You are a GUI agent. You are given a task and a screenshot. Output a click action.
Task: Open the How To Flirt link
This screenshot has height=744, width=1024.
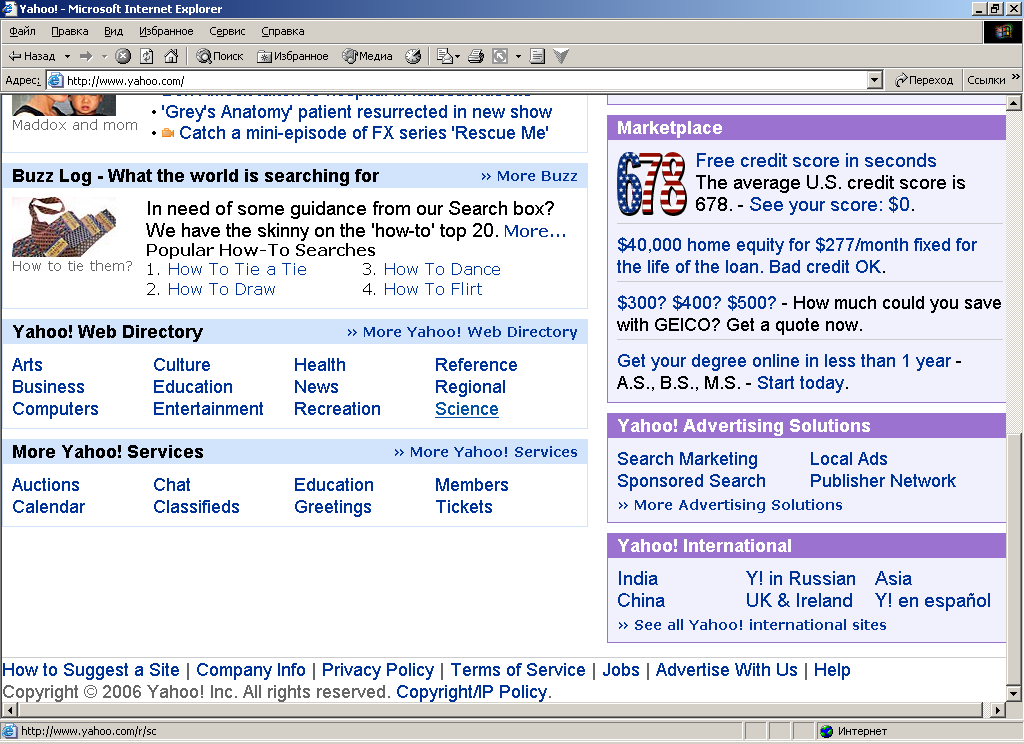tap(433, 289)
